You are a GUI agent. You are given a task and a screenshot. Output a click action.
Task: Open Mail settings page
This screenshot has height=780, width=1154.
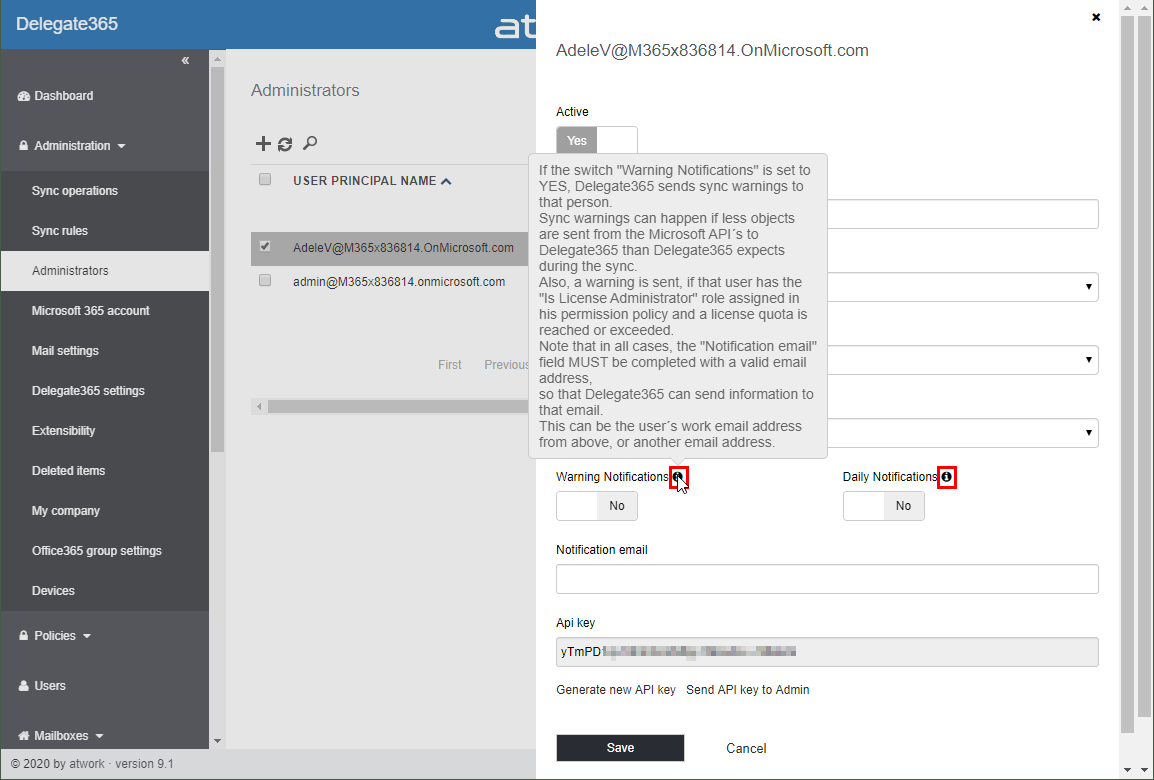click(x=105, y=351)
